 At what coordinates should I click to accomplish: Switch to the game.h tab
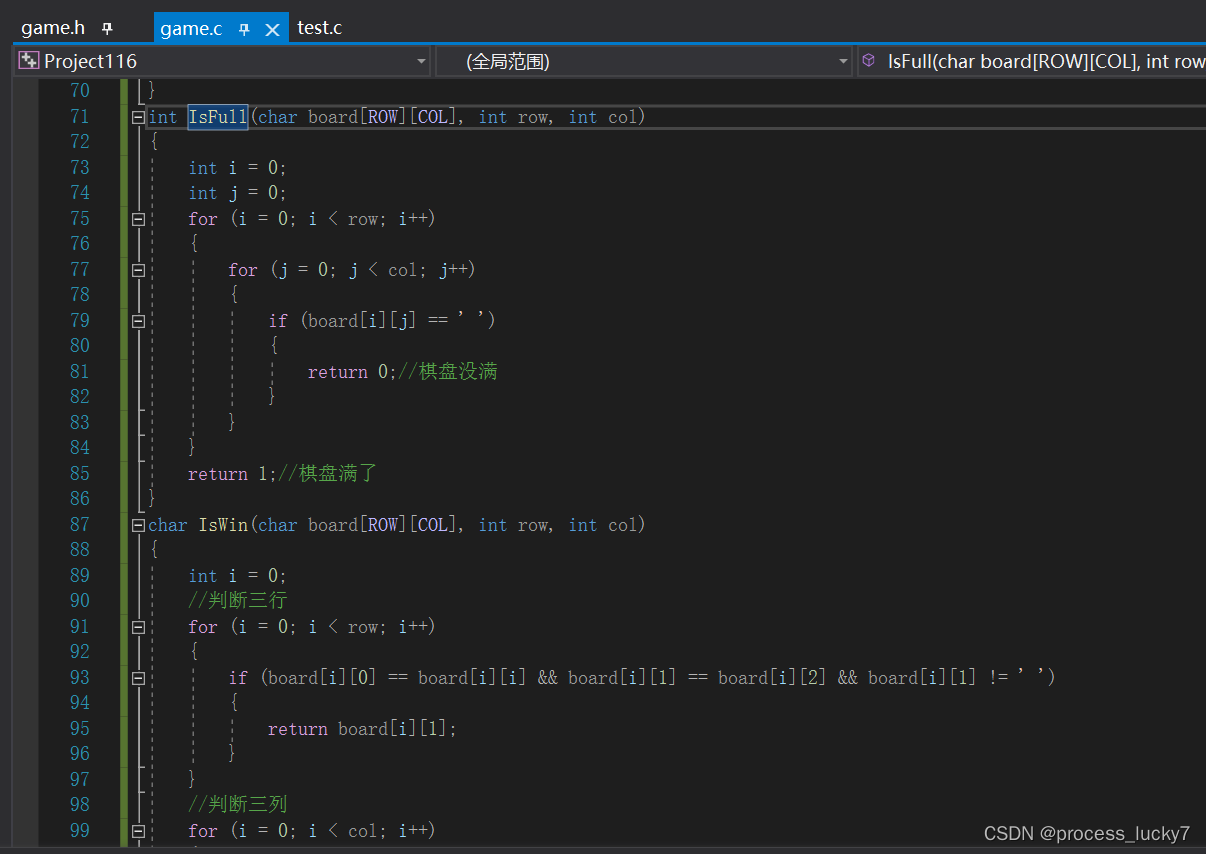click(52, 28)
